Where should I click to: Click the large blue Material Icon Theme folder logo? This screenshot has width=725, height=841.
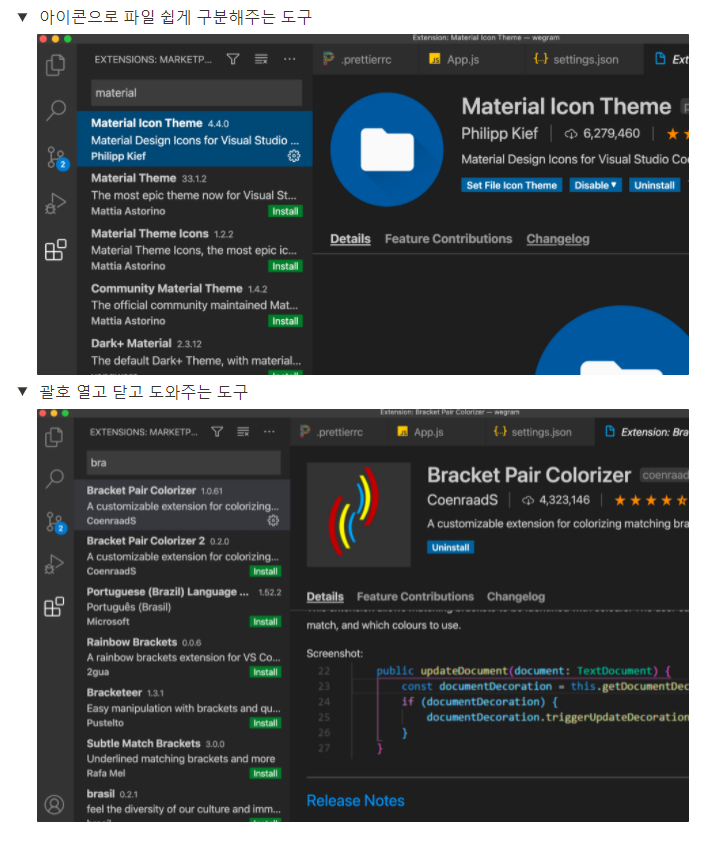(387, 150)
